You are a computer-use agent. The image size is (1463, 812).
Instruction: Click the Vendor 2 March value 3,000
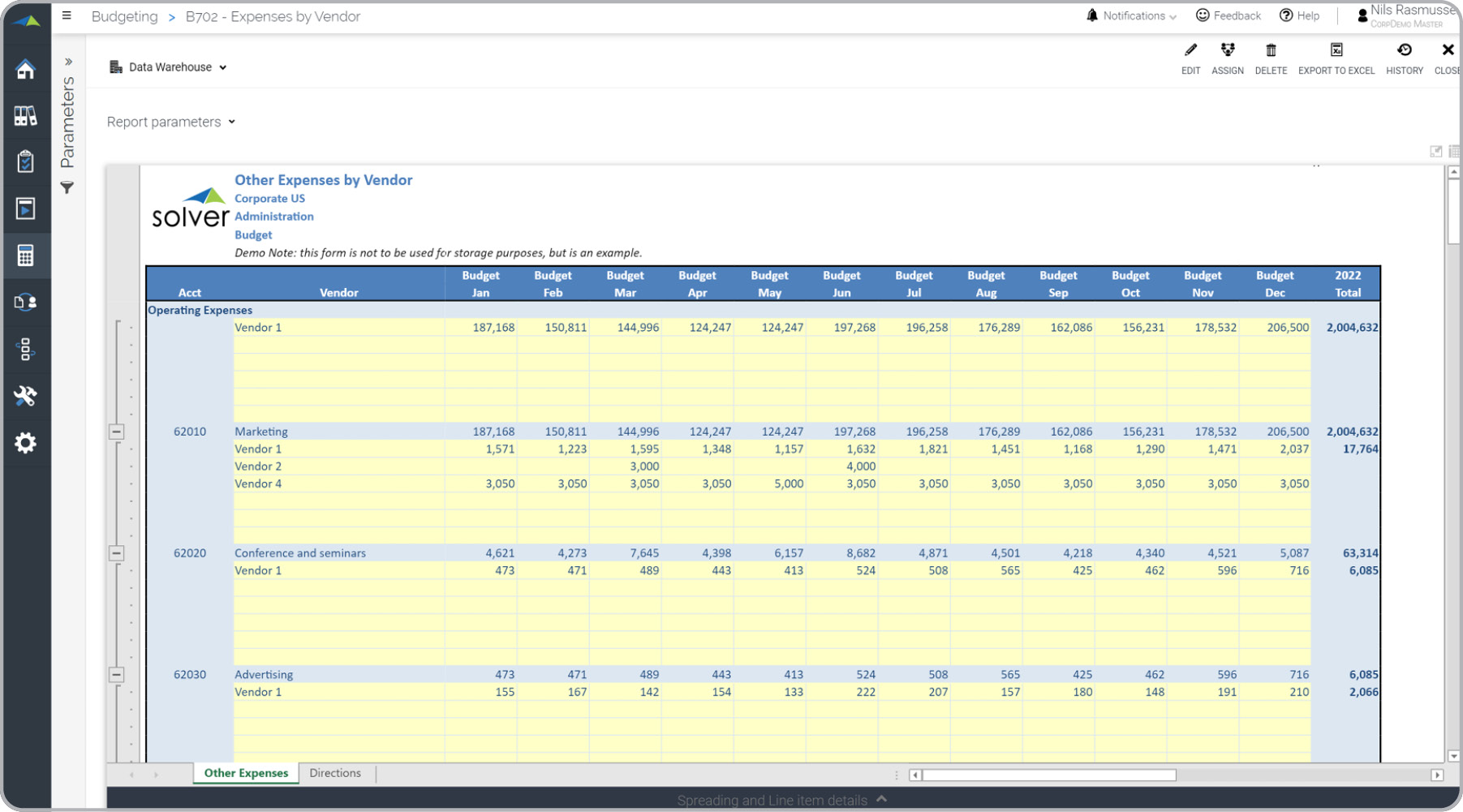[644, 466]
